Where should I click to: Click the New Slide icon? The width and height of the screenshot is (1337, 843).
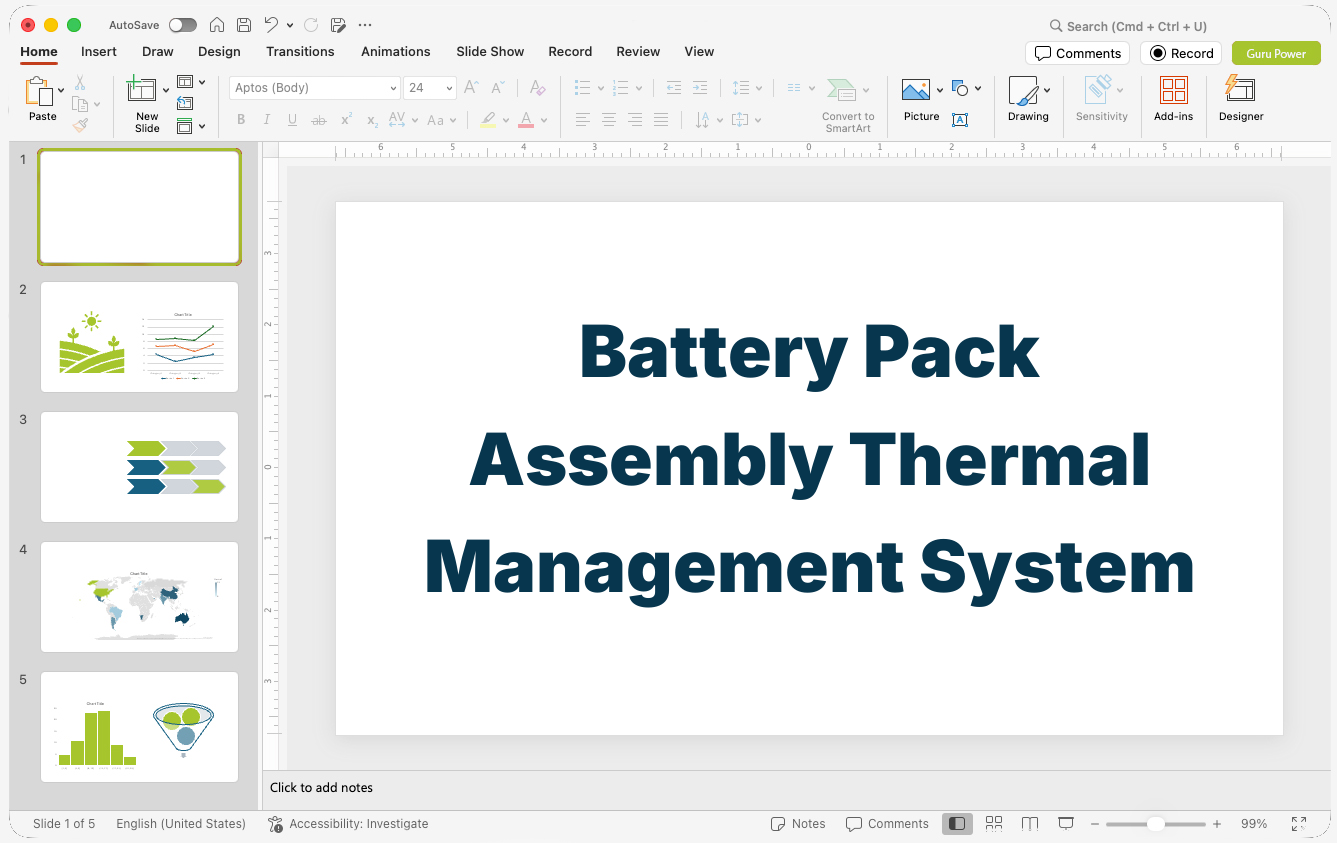click(x=142, y=90)
